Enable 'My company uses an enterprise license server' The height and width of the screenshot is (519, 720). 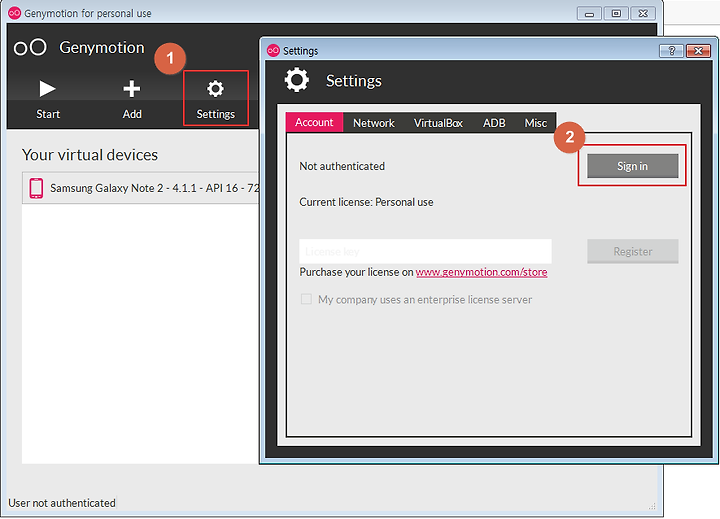306,299
